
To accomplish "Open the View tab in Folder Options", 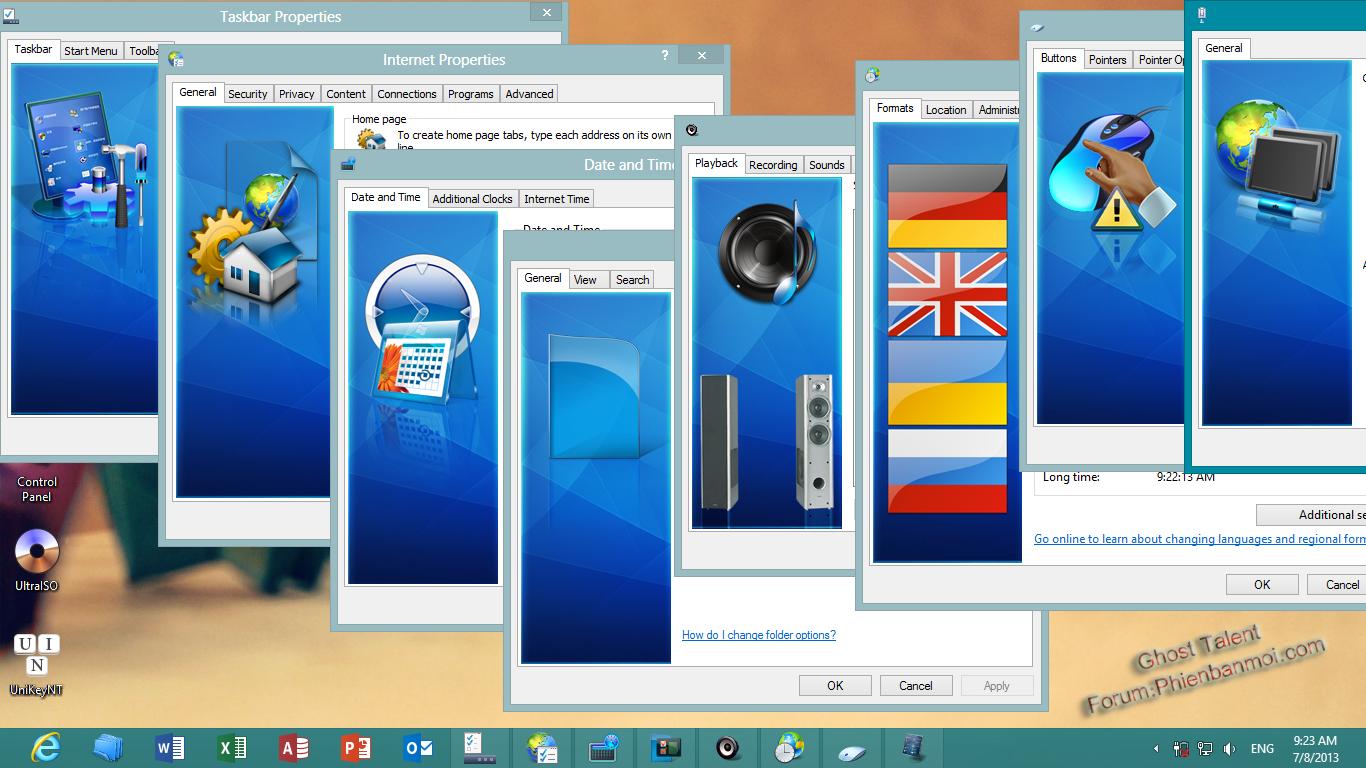I will (x=585, y=280).
